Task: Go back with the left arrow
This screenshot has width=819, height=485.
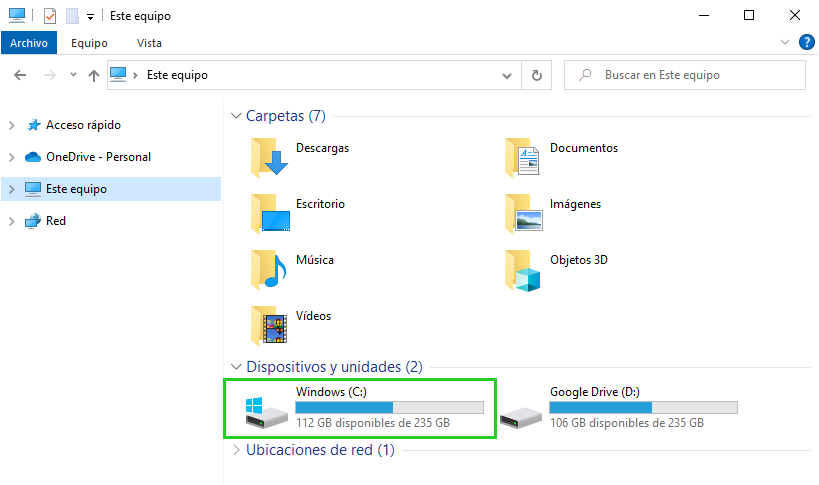Action: click(20, 75)
